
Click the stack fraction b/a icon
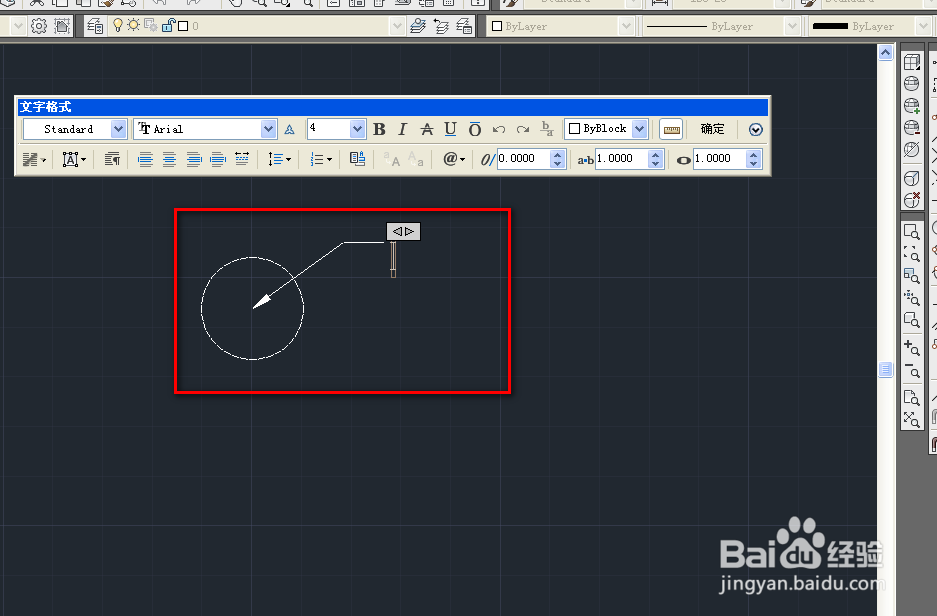click(x=547, y=129)
